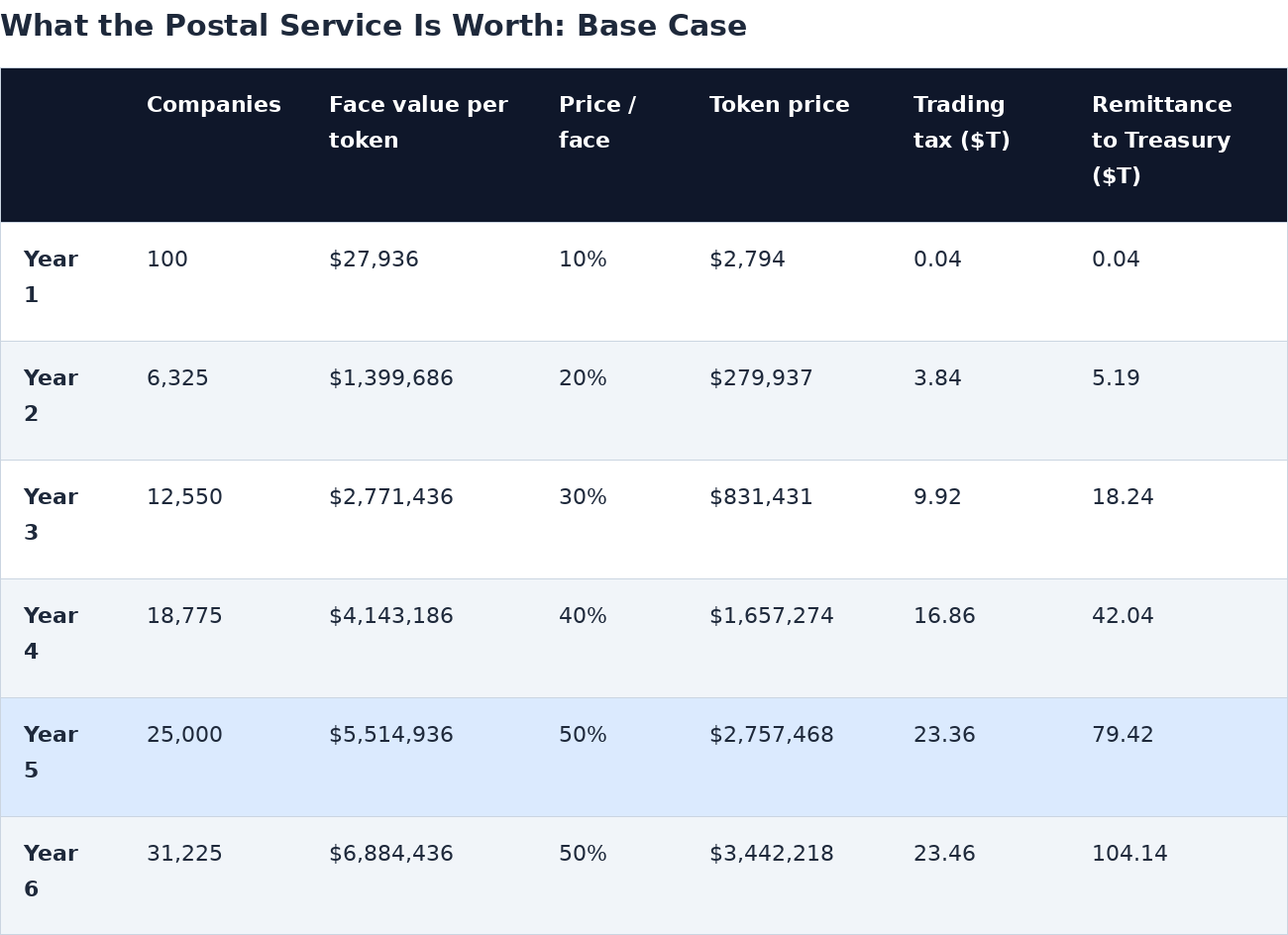Click the 'Face value per token' column header
1288x935 pixels.
(418, 124)
